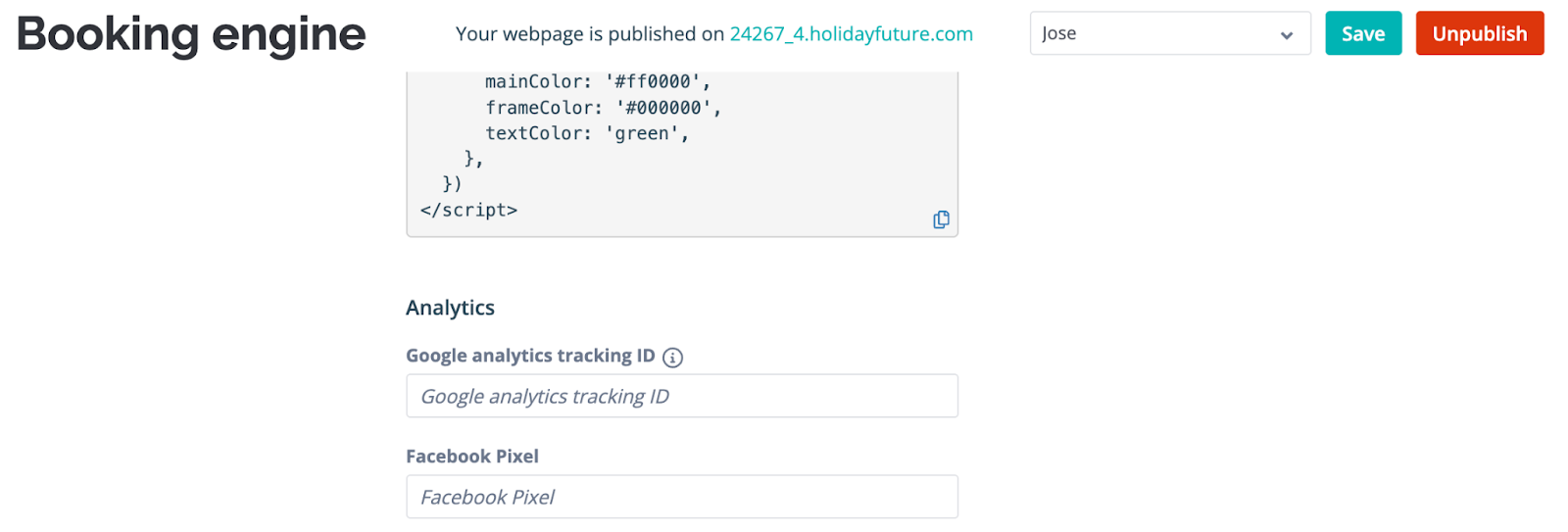Viewport: 1568px width, 532px height.
Task: Click the closing '})' line in the code
Action: pyautogui.click(x=452, y=184)
